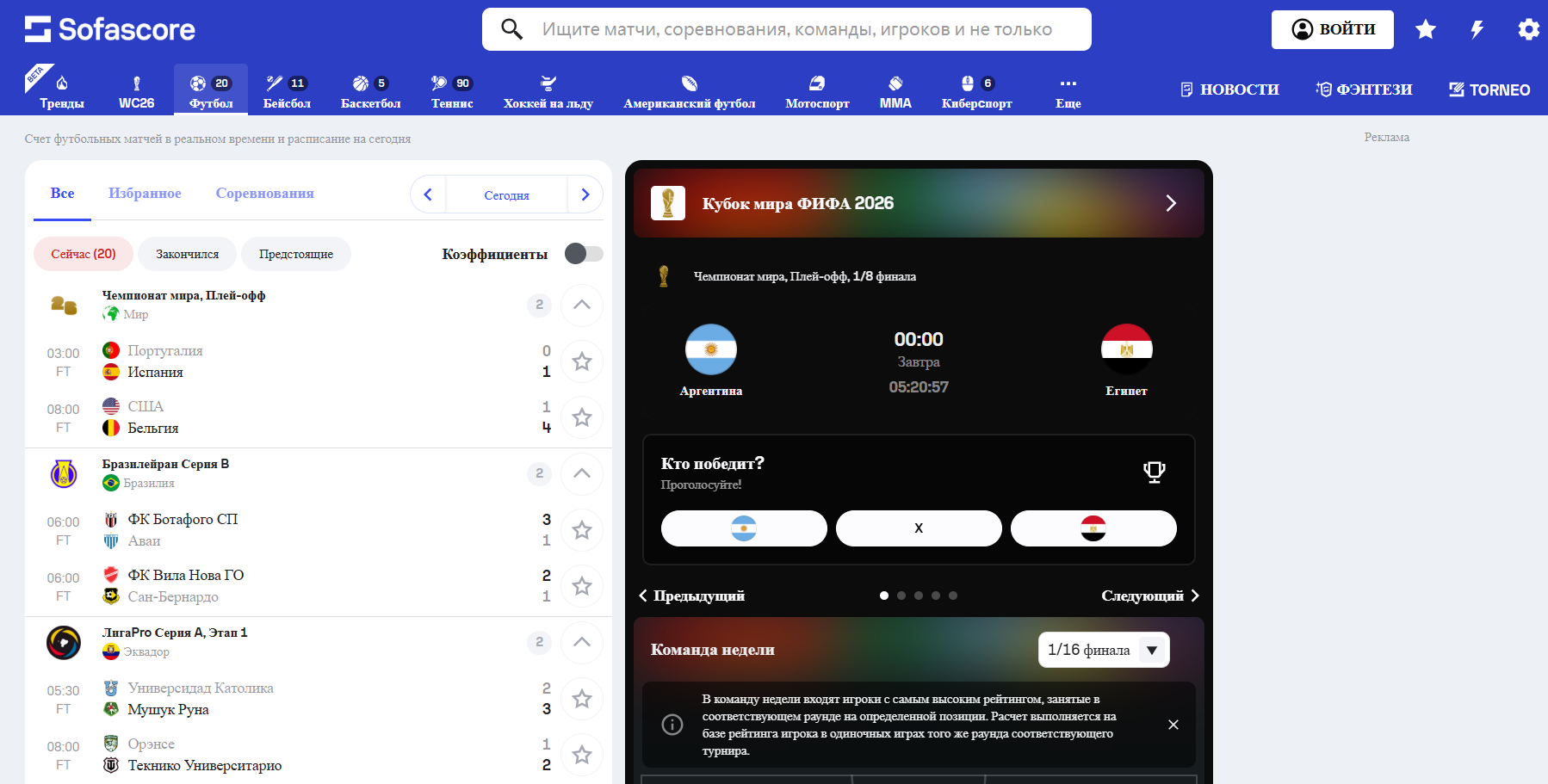The width and height of the screenshot is (1548, 784).
Task: Open the Еще more sports menu
Action: click(1068, 93)
